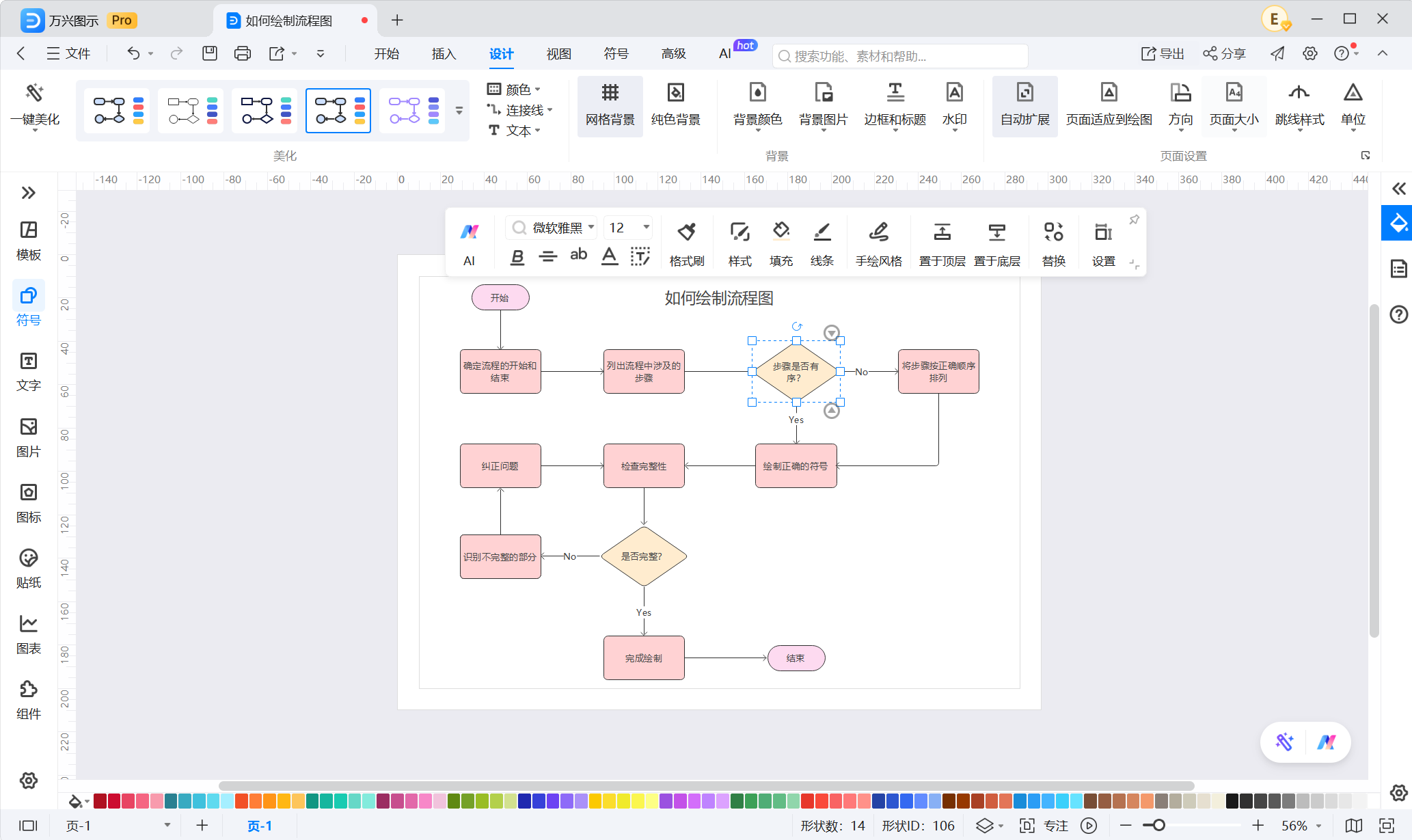Open the Charts (图表) sidebar panel
This screenshot has width=1412, height=840.
click(x=29, y=634)
